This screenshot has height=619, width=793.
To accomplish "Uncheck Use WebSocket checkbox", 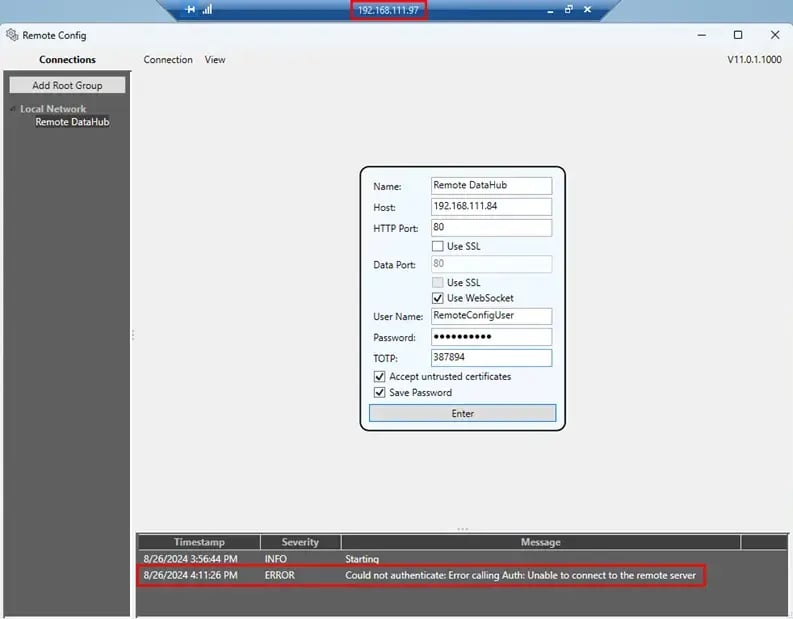I will click(x=438, y=298).
